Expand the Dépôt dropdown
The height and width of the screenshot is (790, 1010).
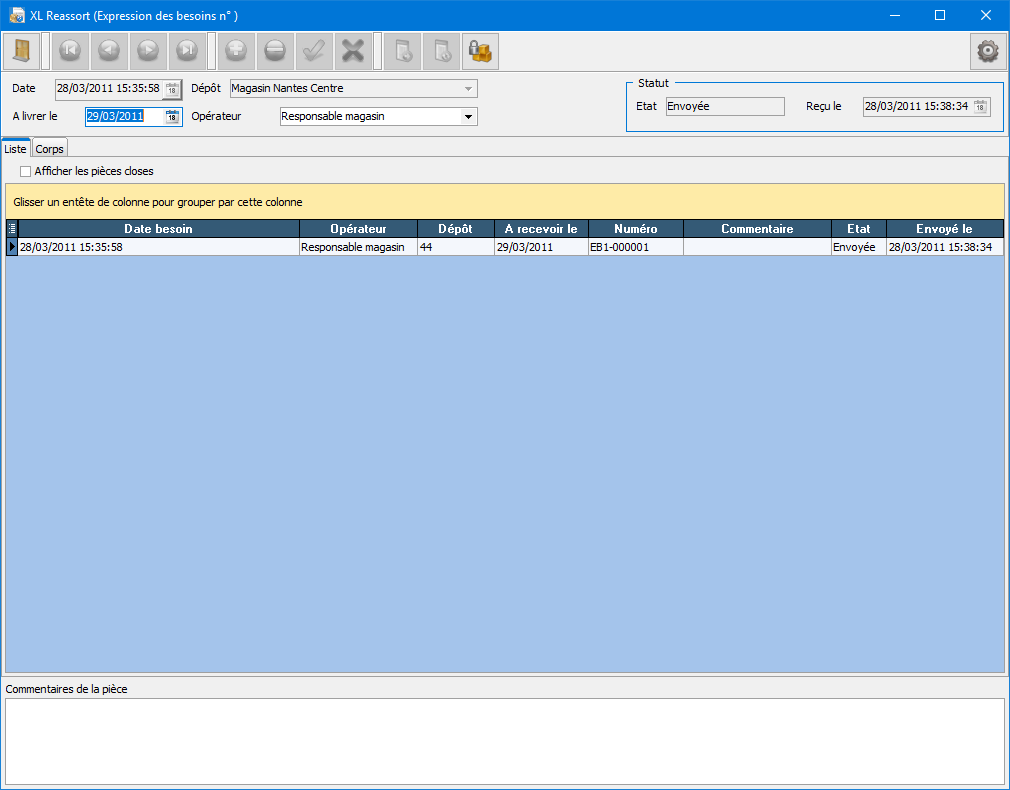point(467,89)
